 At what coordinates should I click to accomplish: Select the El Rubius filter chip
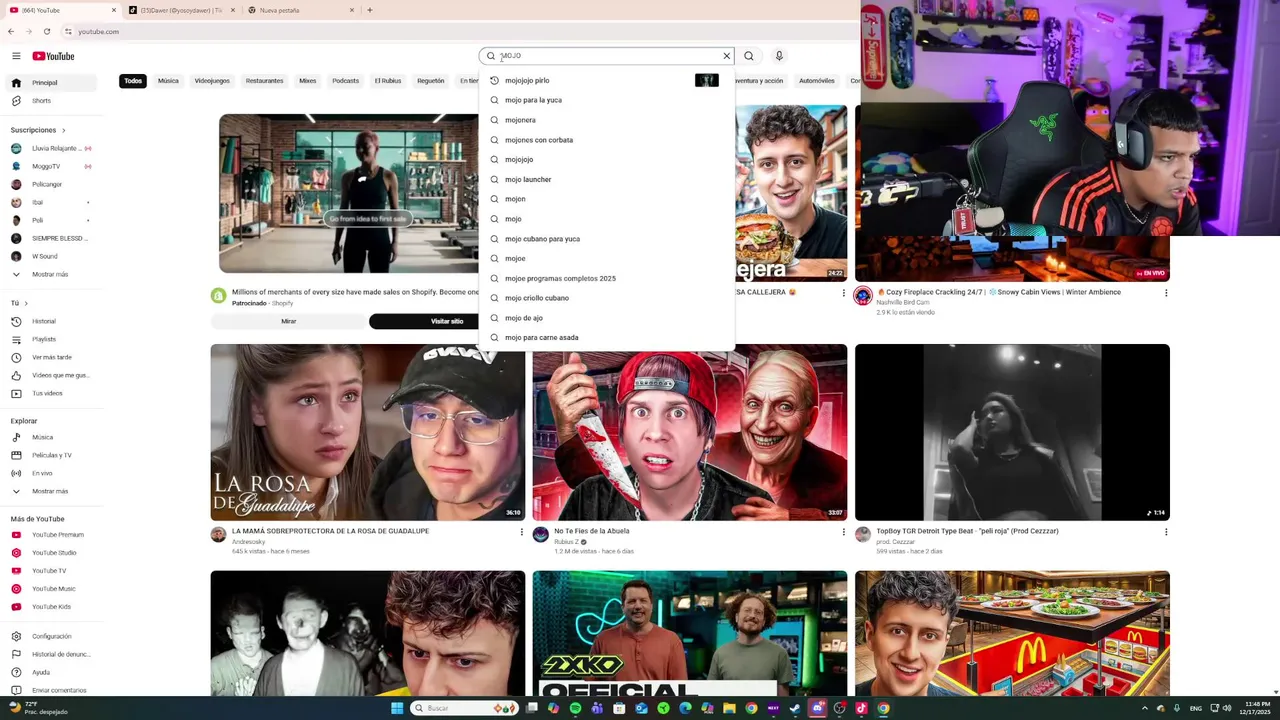(x=388, y=81)
